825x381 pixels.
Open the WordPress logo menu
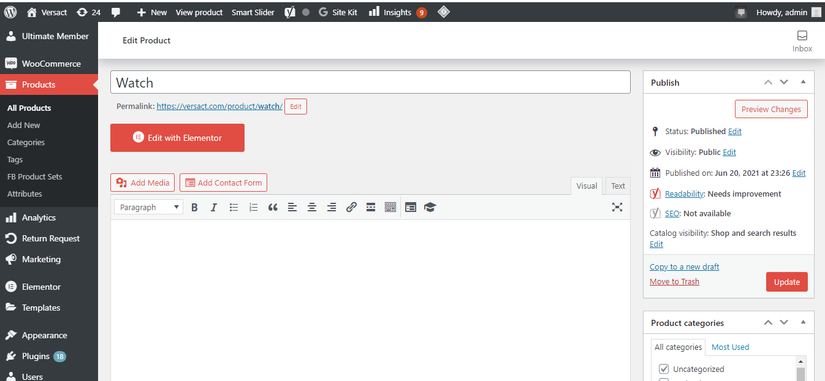point(11,12)
